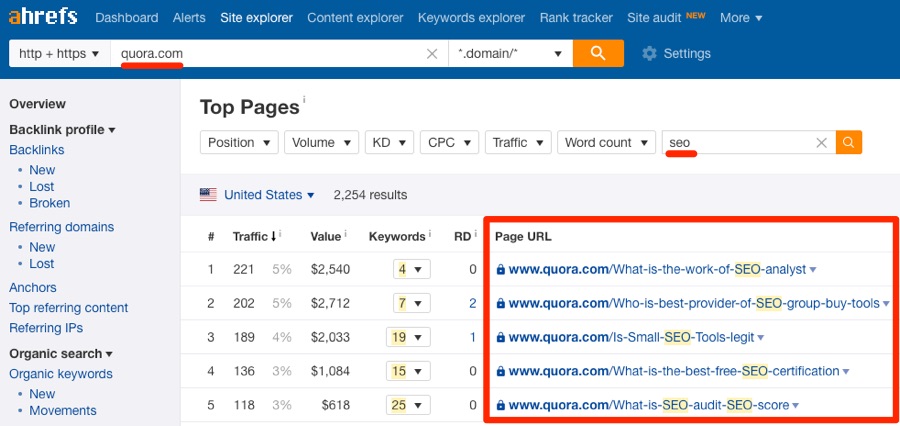Viewport: 900px width, 426px height.
Task: Open the http + https protocol dropdown
Action: [x=59, y=54]
